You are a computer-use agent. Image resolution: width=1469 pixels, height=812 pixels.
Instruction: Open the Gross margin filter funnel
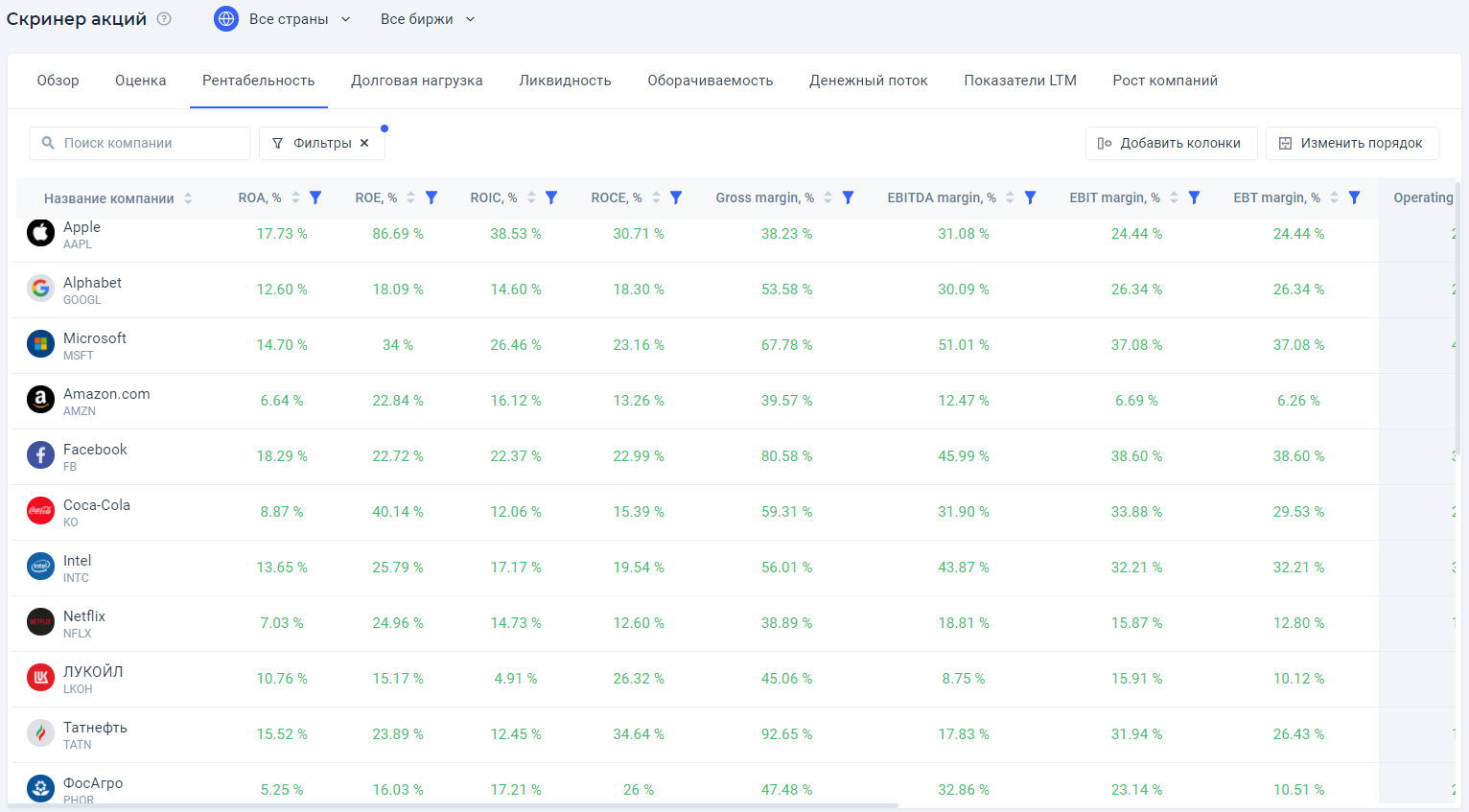point(848,197)
